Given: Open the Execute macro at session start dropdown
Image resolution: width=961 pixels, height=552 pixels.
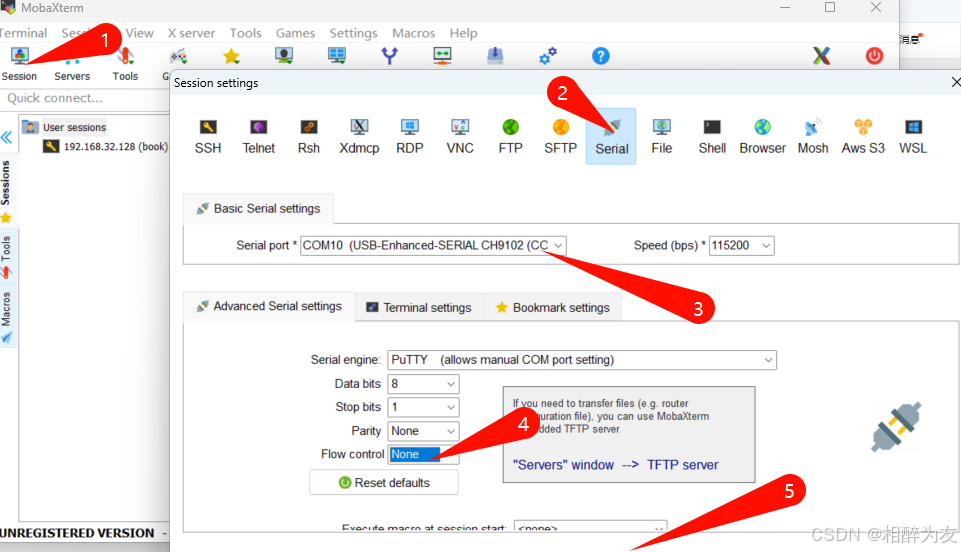Looking at the screenshot, I should pos(590,526).
